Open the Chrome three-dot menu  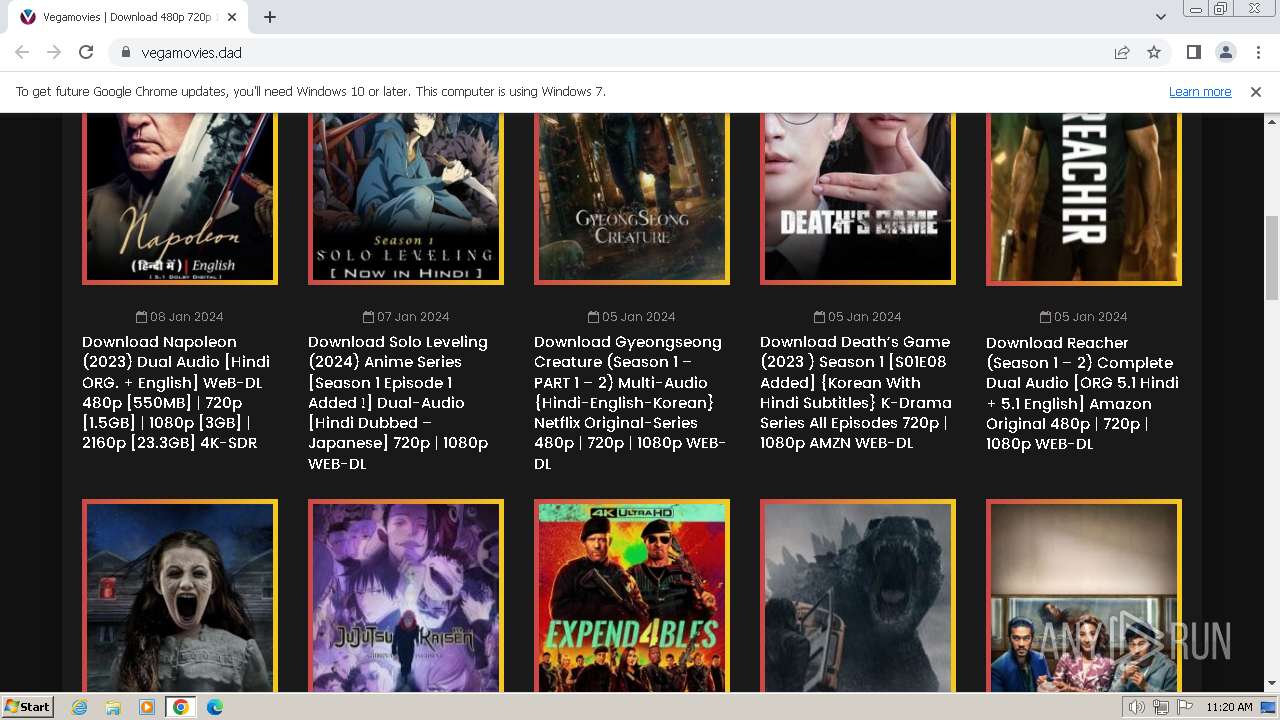[1258, 52]
